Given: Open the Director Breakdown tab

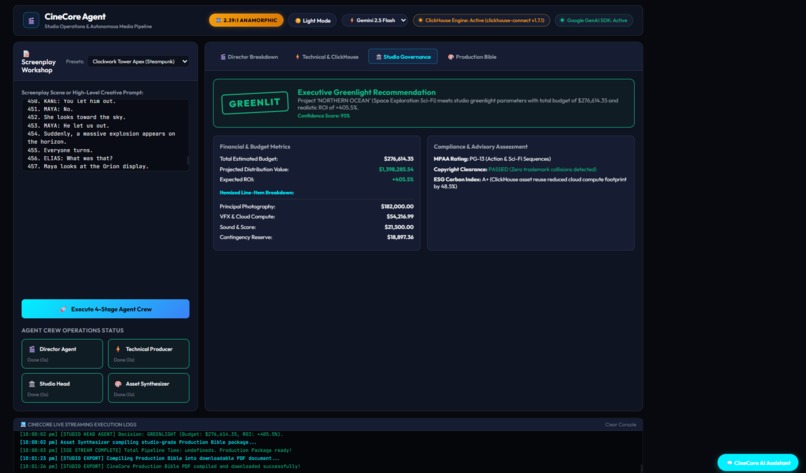Looking at the screenshot, I should click(249, 57).
